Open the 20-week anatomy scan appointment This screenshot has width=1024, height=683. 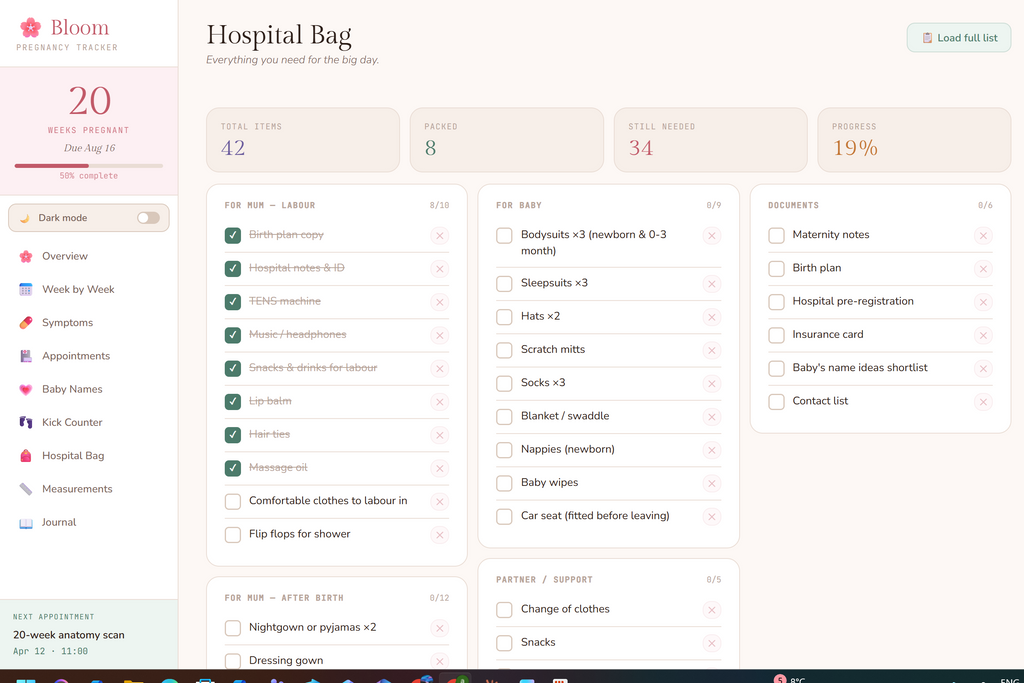(x=89, y=634)
